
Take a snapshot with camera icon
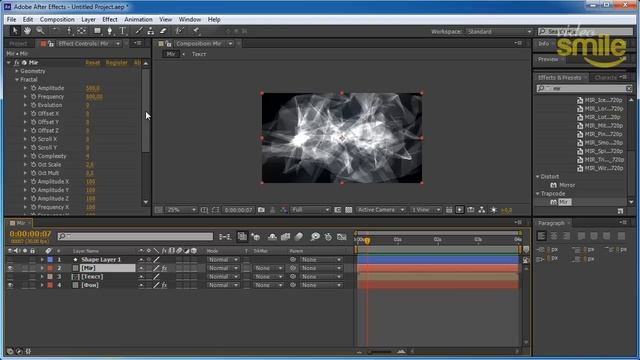click(261, 210)
